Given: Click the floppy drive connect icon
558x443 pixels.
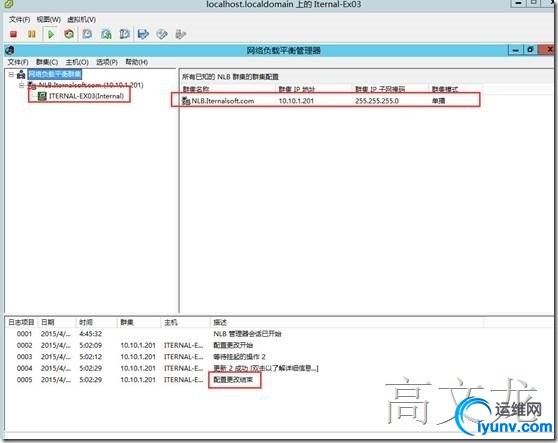Looking at the screenshot, I should coord(143,34).
